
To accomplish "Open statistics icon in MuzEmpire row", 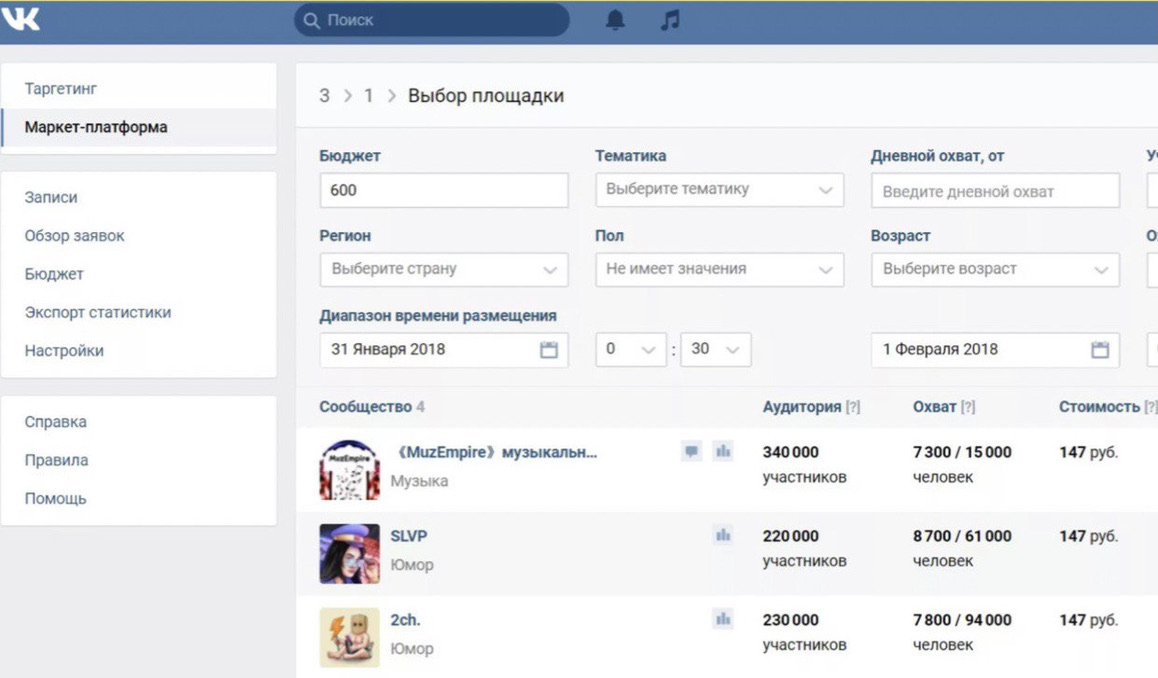I will click(x=723, y=451).
